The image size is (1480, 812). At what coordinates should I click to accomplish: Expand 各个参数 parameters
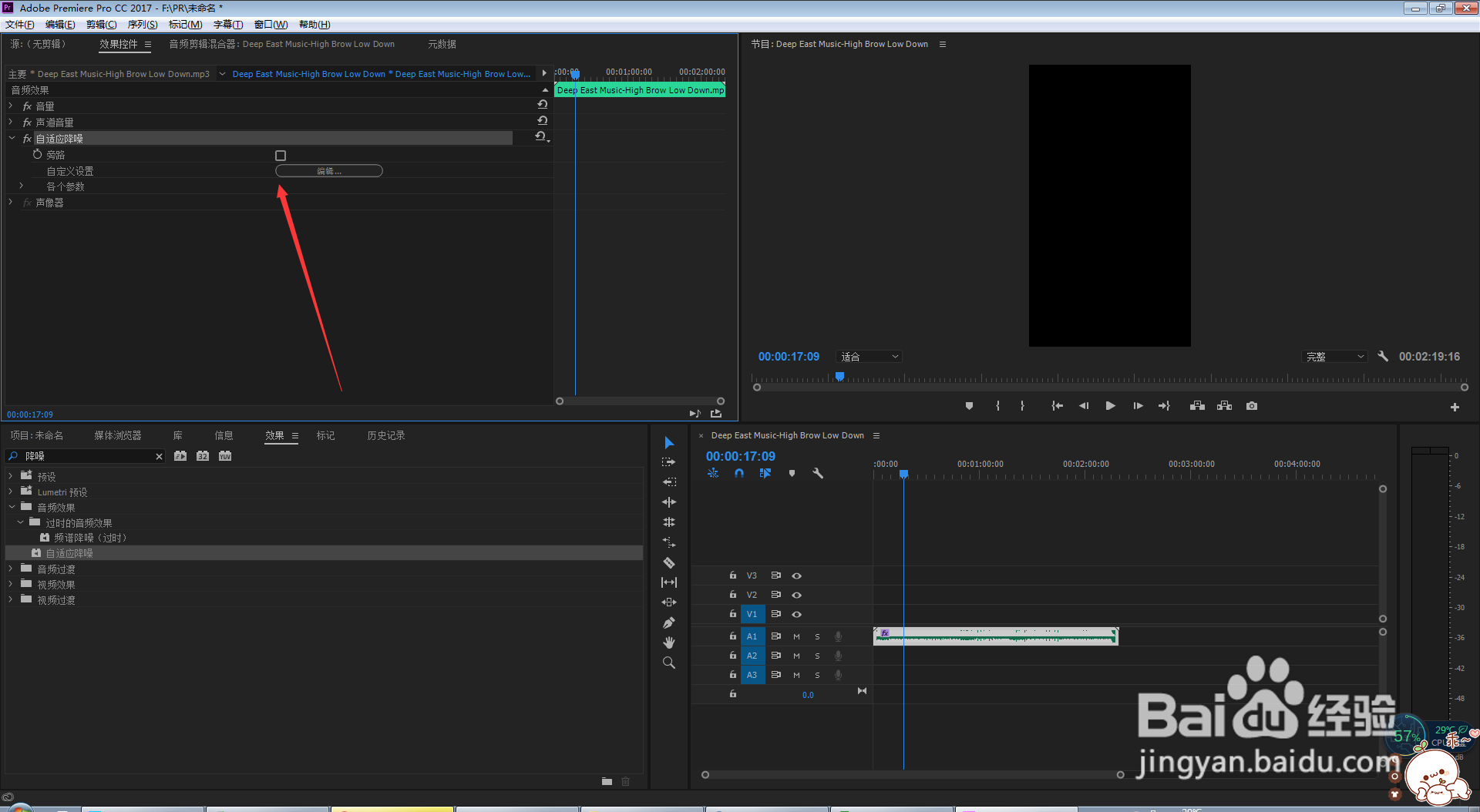click(x=22, y=186)
